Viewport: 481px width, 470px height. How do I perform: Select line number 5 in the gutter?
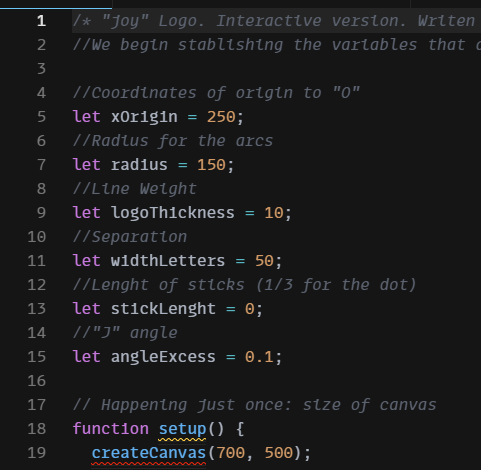(x=41, y=117)
